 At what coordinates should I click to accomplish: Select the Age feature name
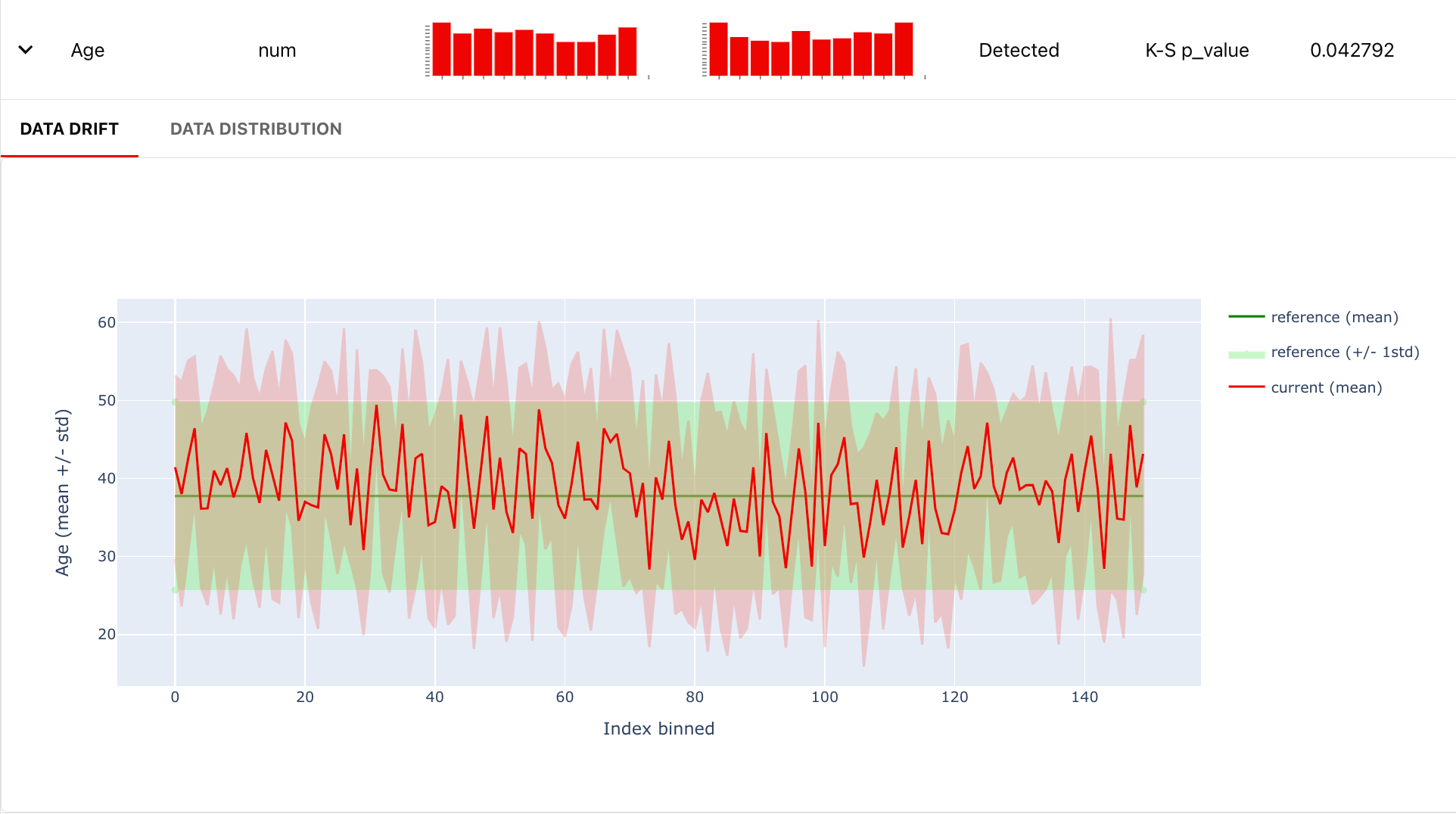(x=88, y=51)
